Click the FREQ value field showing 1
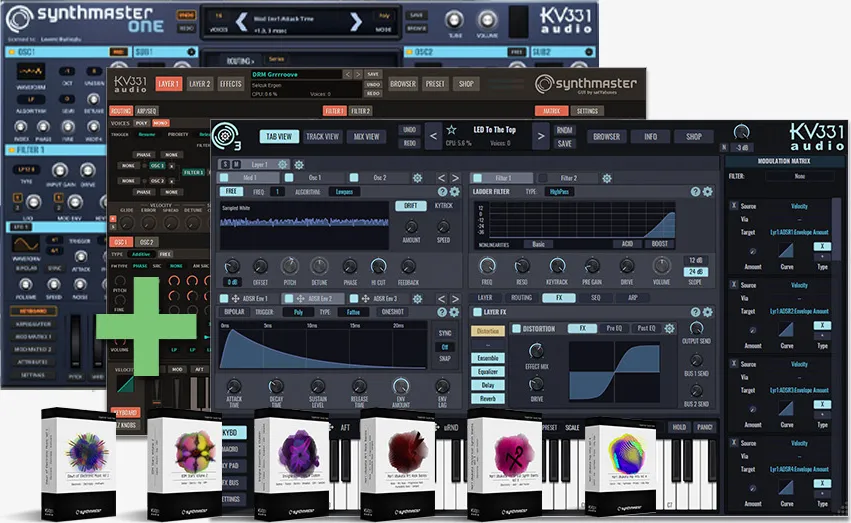851x523 pixels. click(277, 192)
